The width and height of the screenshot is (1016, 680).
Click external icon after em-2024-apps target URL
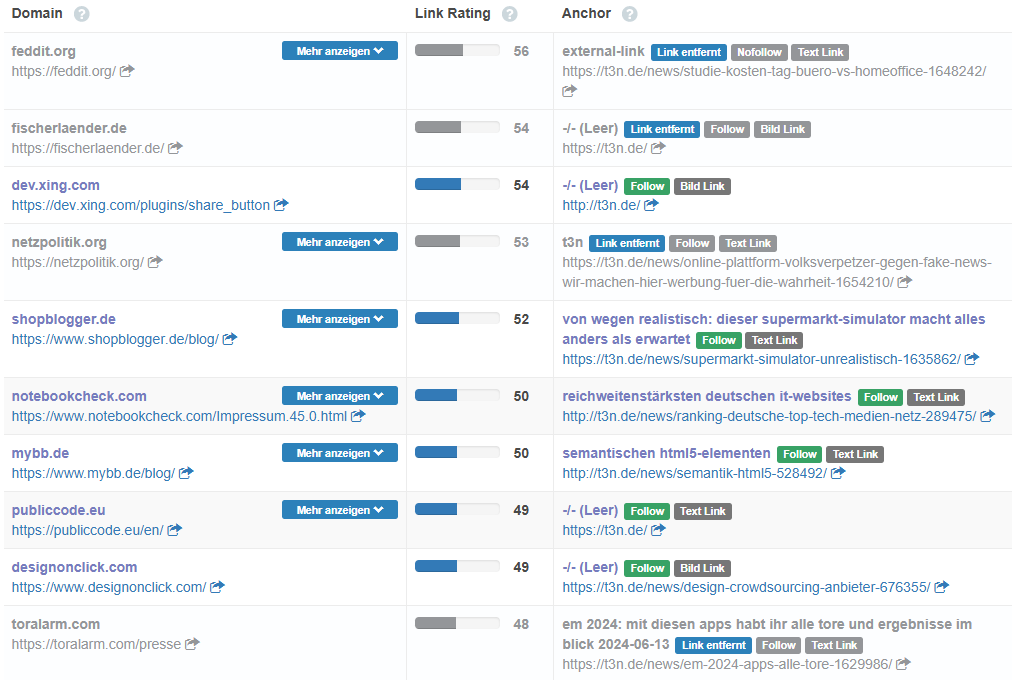[x=903, y=663]
